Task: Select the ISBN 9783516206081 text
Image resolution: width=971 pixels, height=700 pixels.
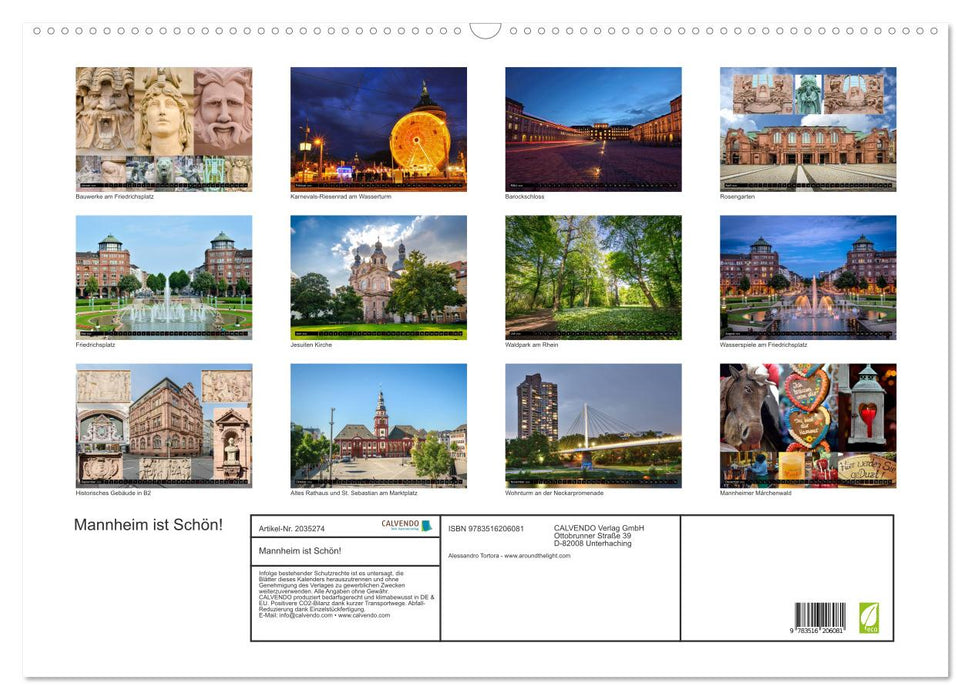Action: 486,527
